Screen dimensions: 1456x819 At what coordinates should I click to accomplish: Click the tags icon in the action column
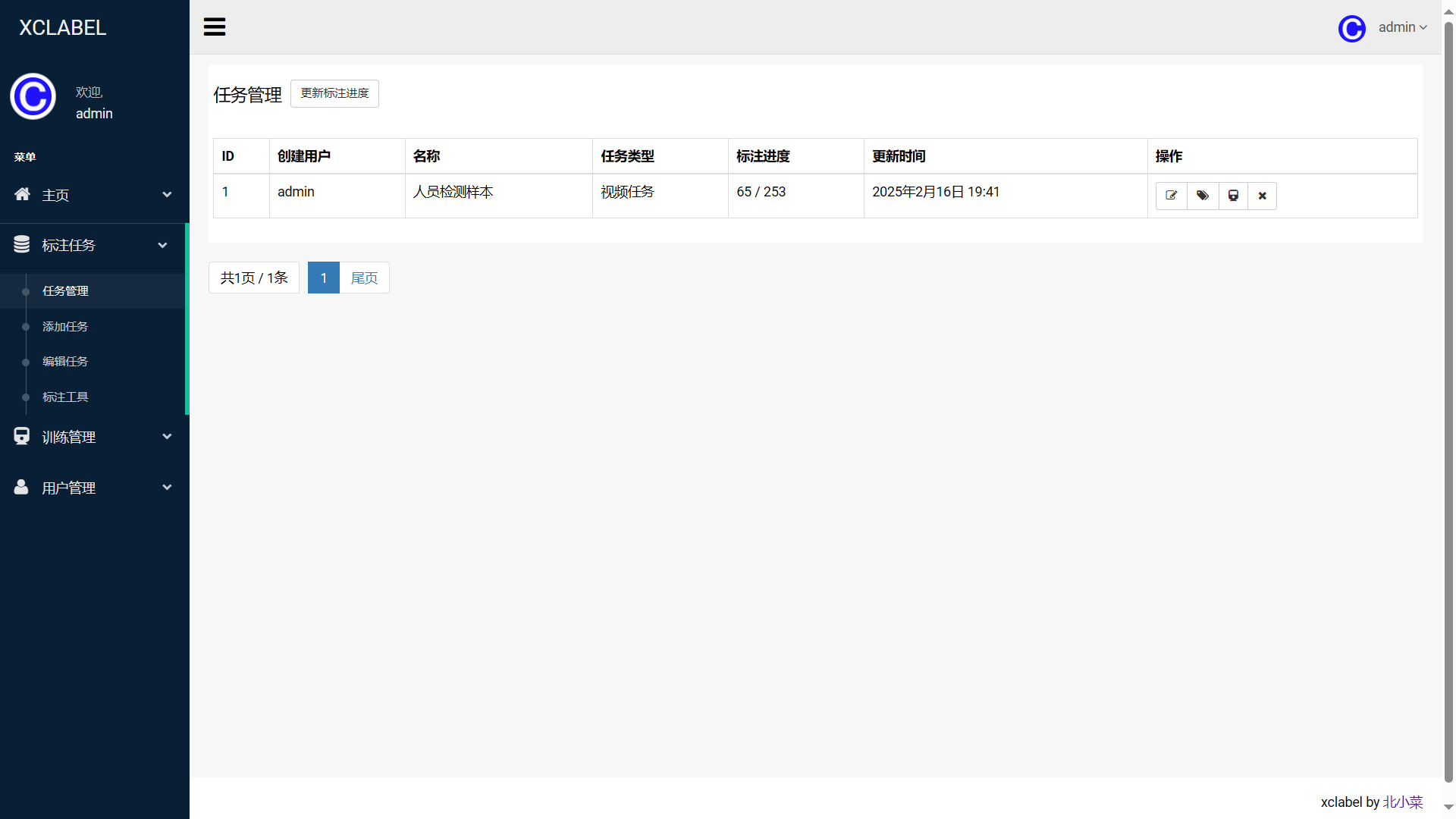coord(1203,196)
